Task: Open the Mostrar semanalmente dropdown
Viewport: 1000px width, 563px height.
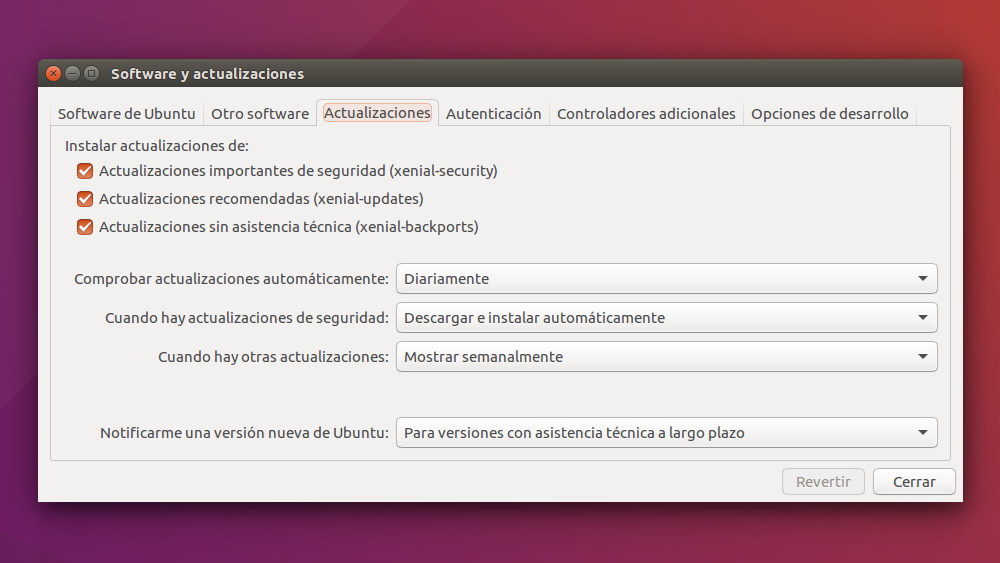Action: (666, 356)
